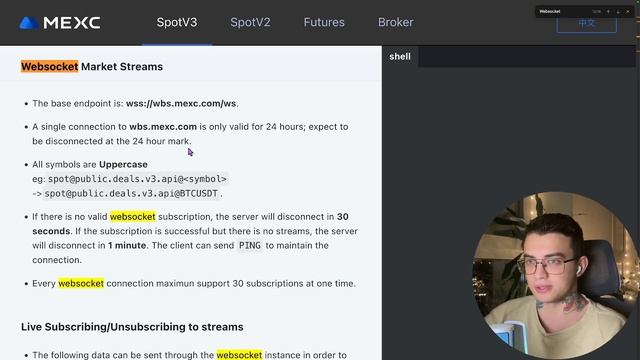
Task: Switch to the SpotV2 tab
Action: click(x=250, y=22)
